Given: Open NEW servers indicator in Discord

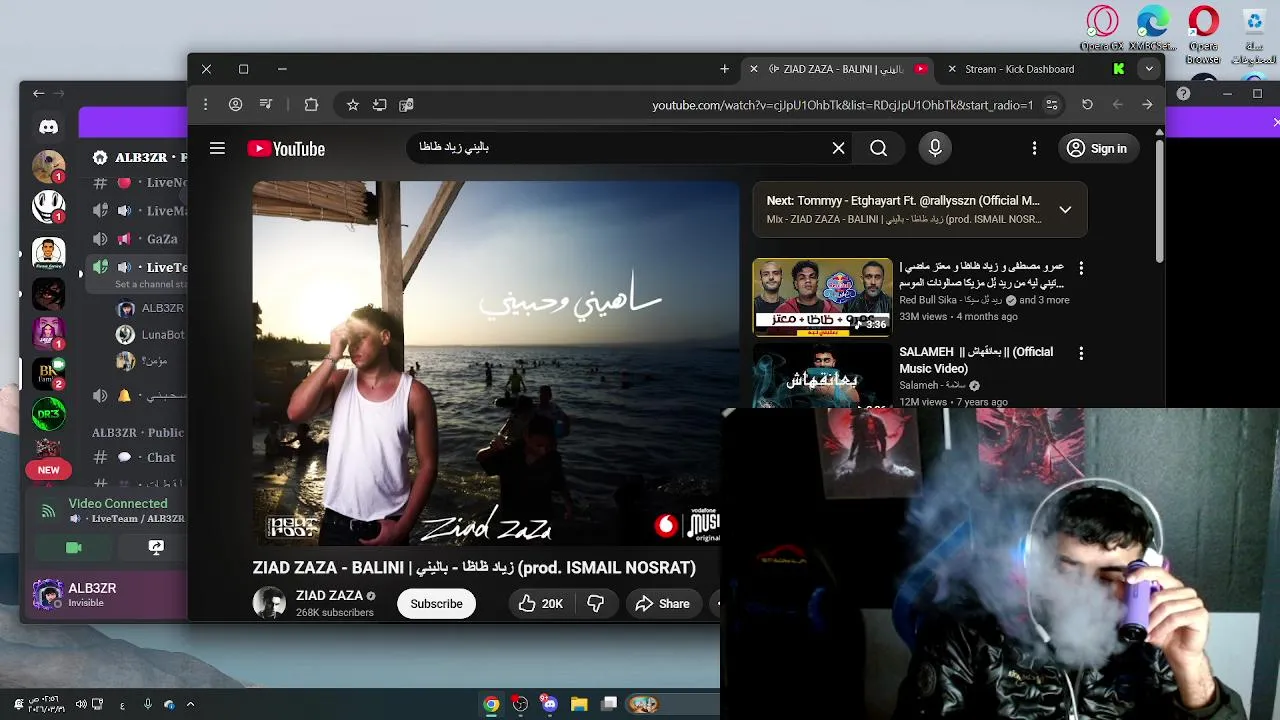Looking at the screenshot, I should click(48, 470).
